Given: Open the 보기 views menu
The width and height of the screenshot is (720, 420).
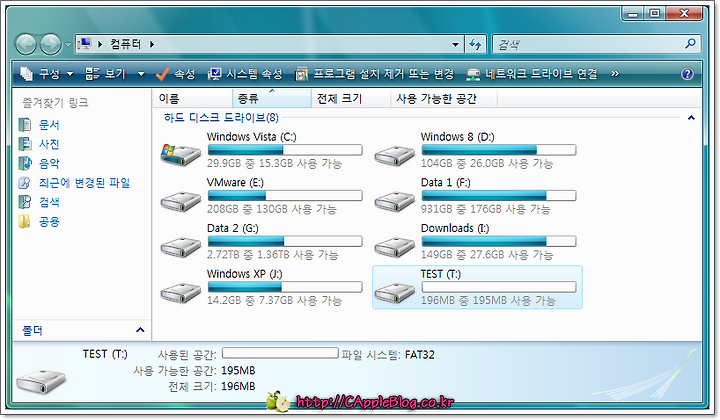Looking at the screenshot, I should pos(114,74).
